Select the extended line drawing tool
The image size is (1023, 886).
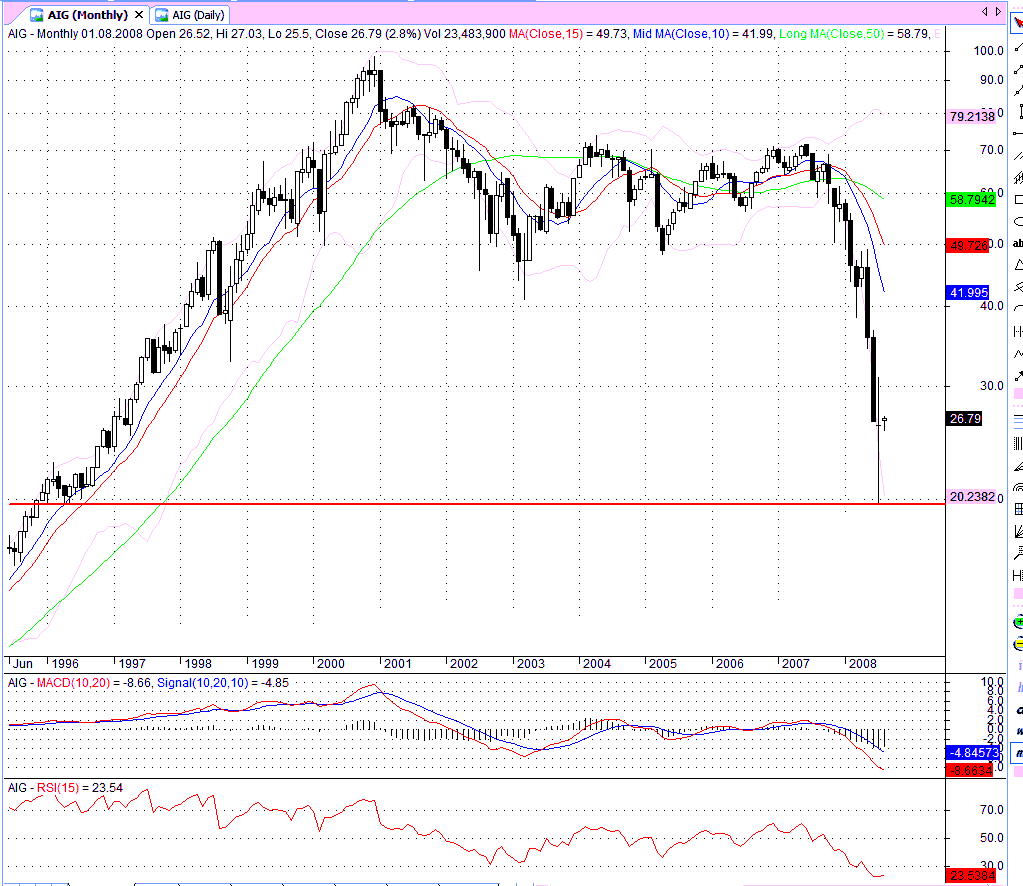[1018, 91]
